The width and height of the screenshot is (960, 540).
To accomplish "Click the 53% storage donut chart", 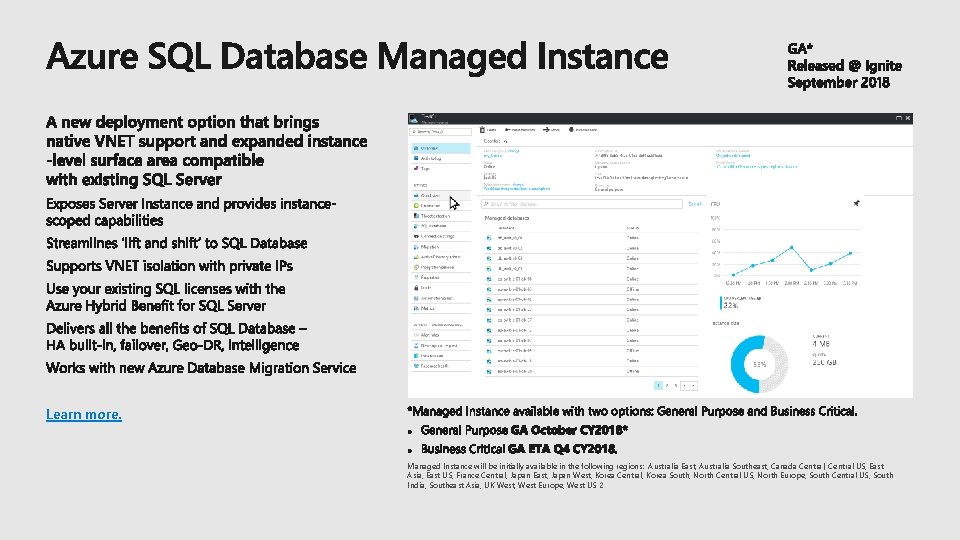I will 759,364.
